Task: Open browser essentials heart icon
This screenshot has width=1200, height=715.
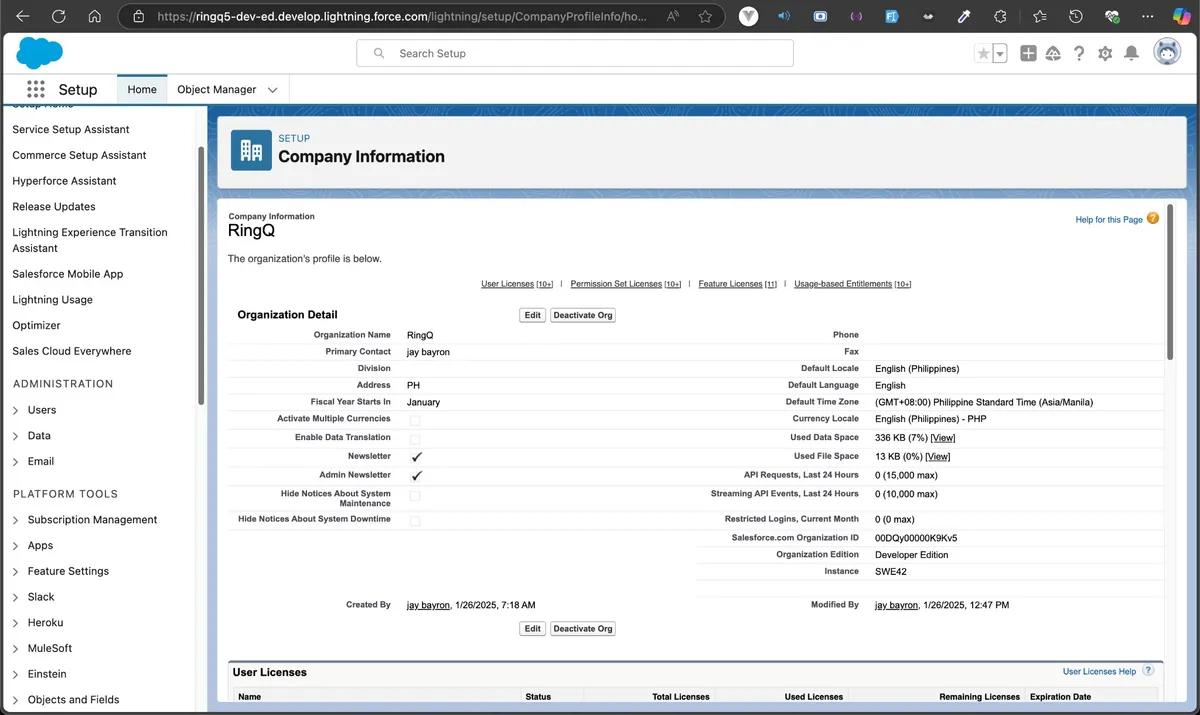Action: [x=1112, y=17]
